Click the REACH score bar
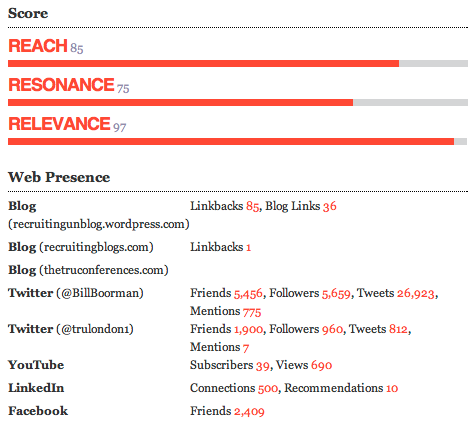 (x=238, y=63)
